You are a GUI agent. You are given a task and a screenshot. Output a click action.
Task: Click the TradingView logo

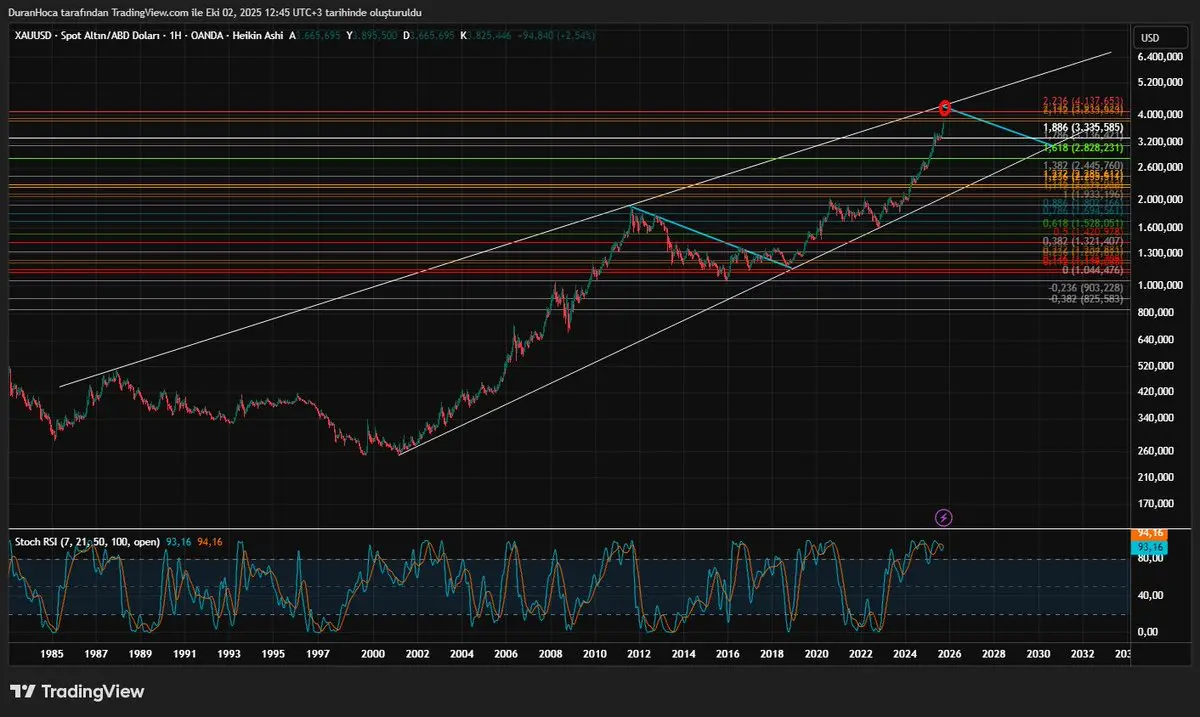[77, 692]
